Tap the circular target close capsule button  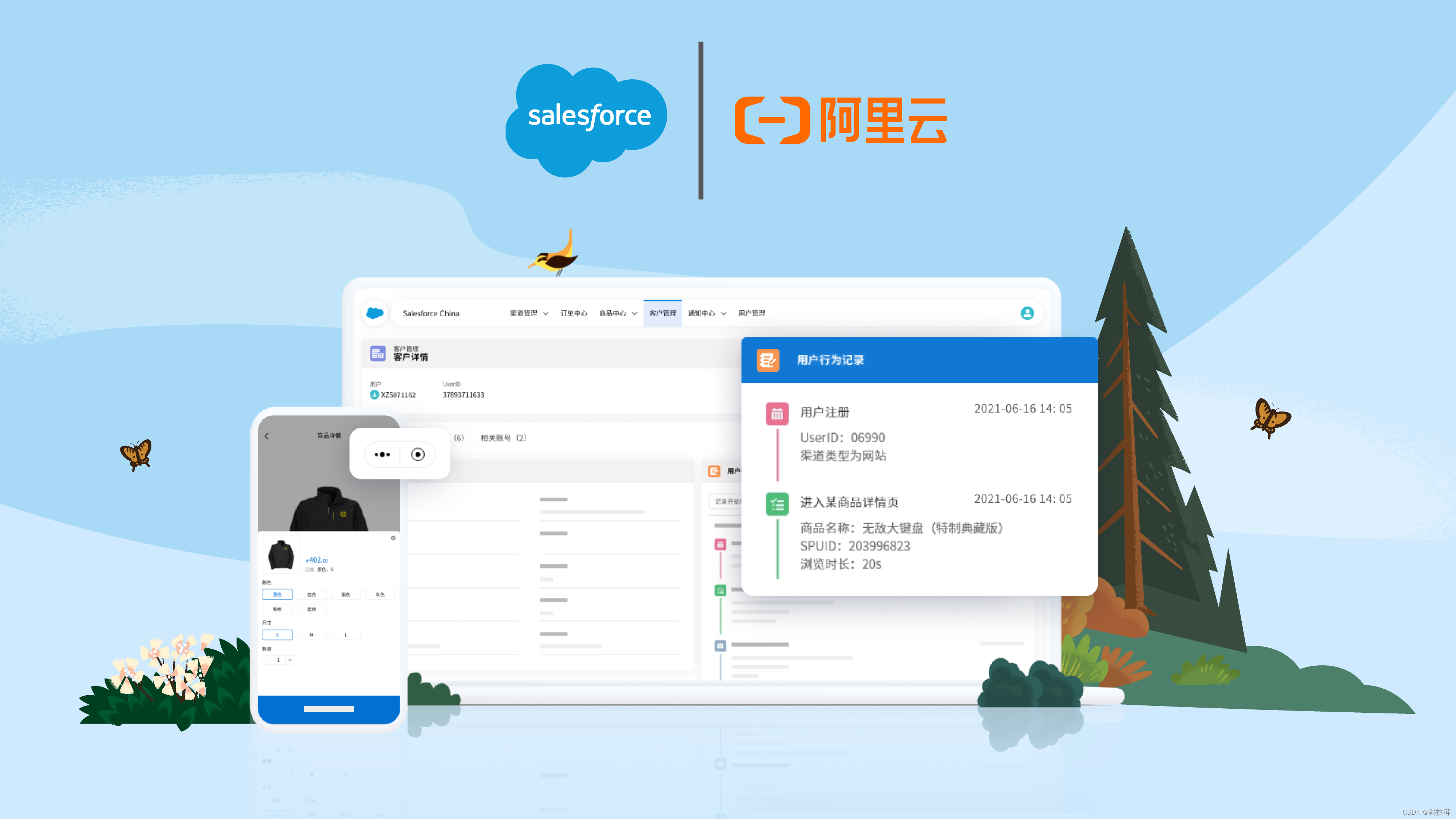coord(418,454)
